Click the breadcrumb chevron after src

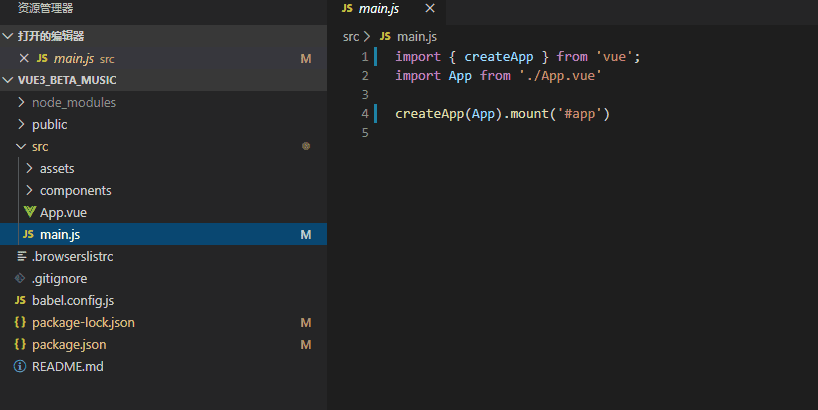(x=367, y=37)
